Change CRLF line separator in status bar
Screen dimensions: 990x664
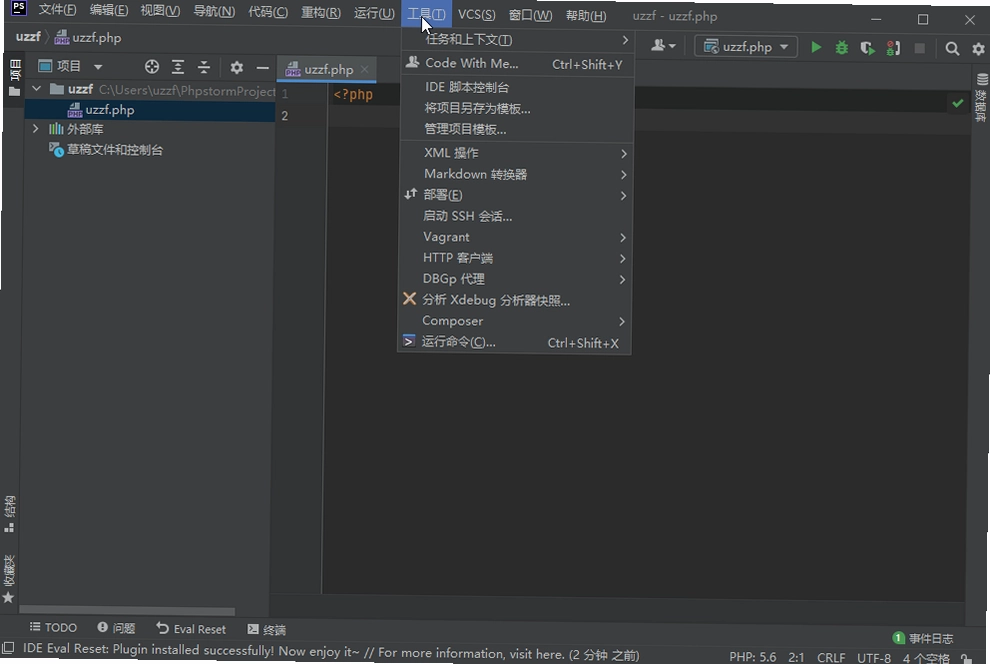[831, 658]
